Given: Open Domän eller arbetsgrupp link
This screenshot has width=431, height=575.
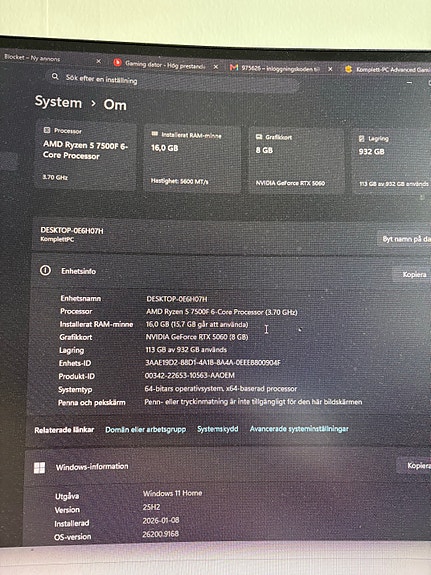Looking at the screenshot, I should coord(146,429).
